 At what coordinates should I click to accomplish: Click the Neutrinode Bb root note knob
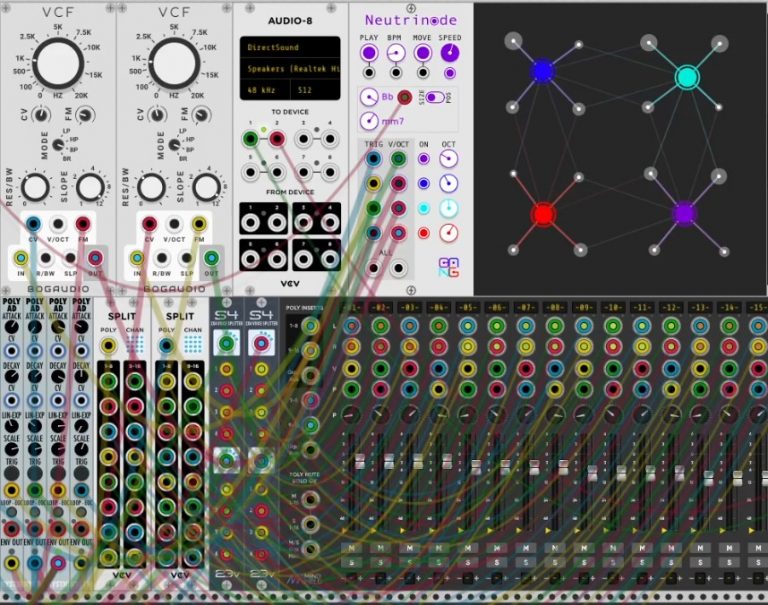[369, 97]
